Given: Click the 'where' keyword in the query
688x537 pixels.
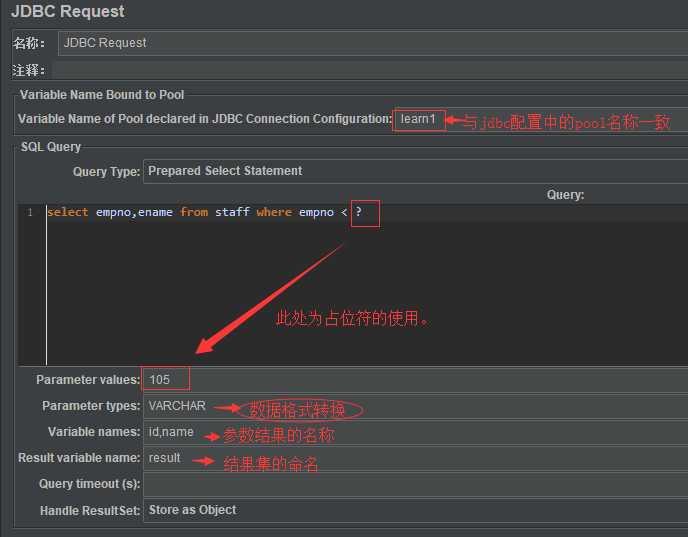Looking at the screenshot, I should (x=274, y=212).
